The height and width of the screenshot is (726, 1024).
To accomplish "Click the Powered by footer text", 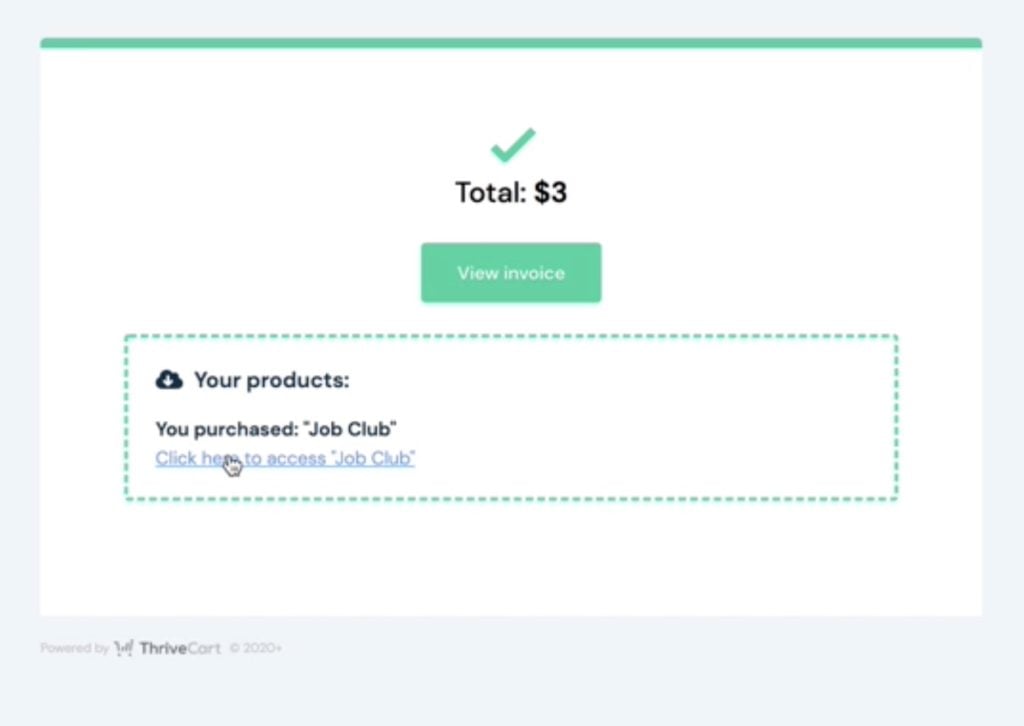I will coord(74,648).
